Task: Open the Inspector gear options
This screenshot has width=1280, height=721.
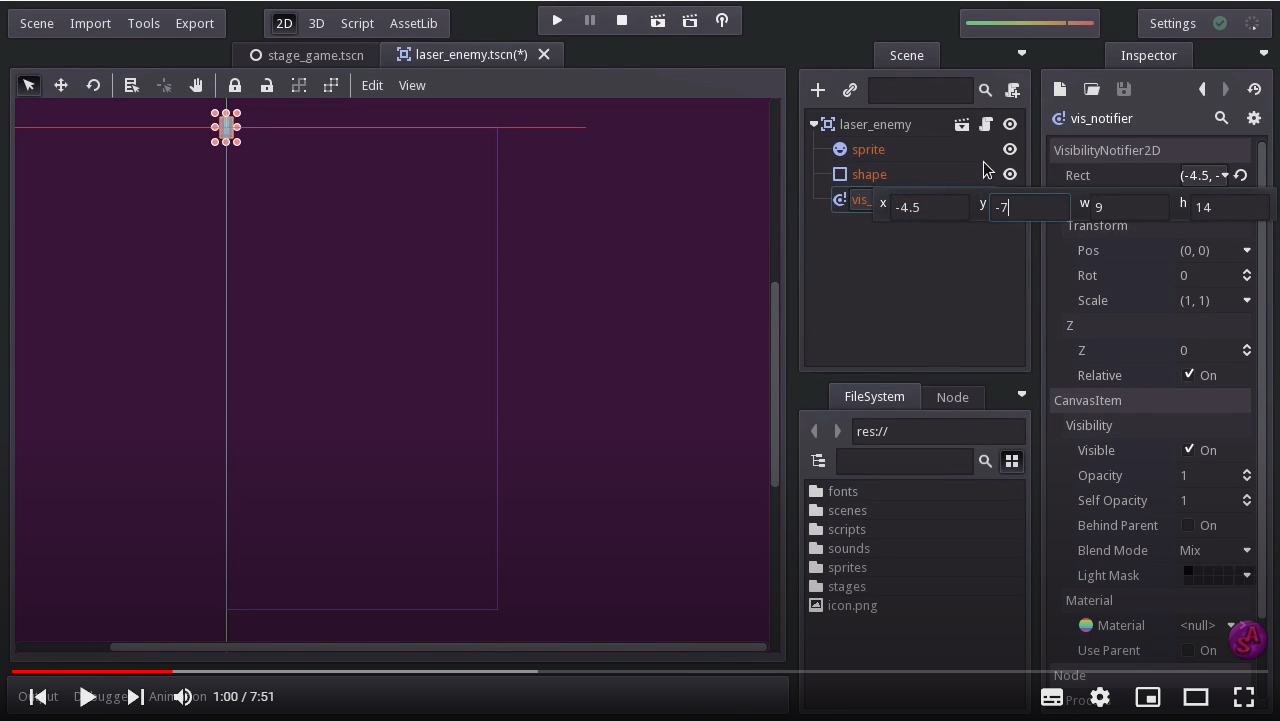Action: [1254, 118]
